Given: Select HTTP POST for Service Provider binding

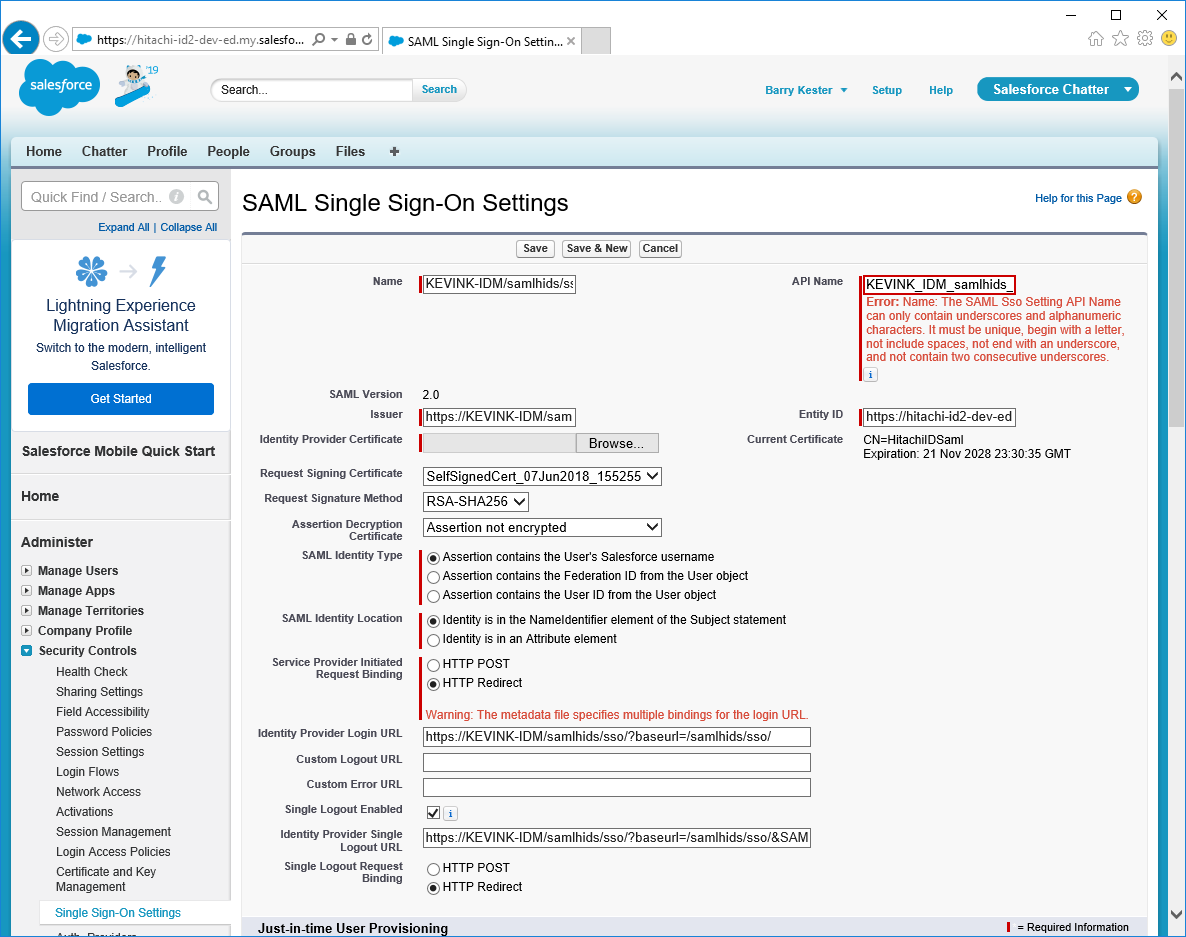Looking at the screenshot, I should pyautogui.click(x=433, y=664).
